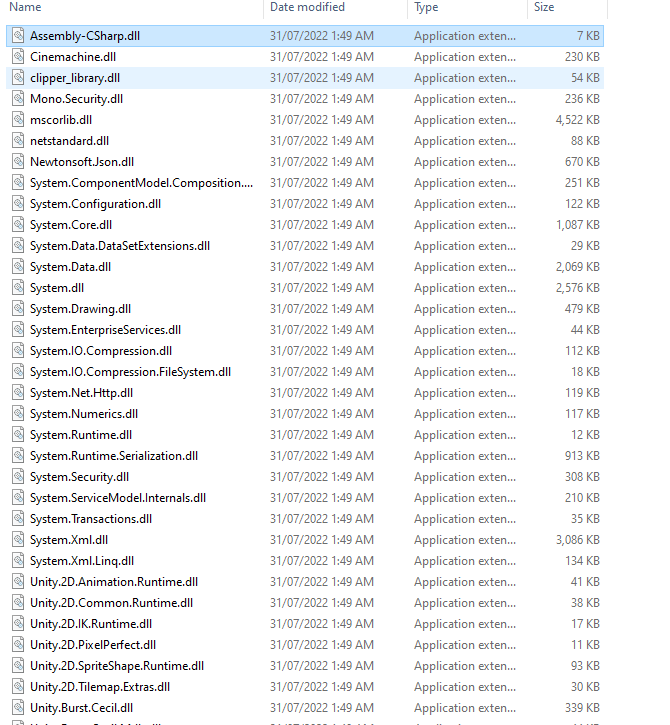Click the 7 KB size of Assembly-CSharp.dll

pos(588,36)
